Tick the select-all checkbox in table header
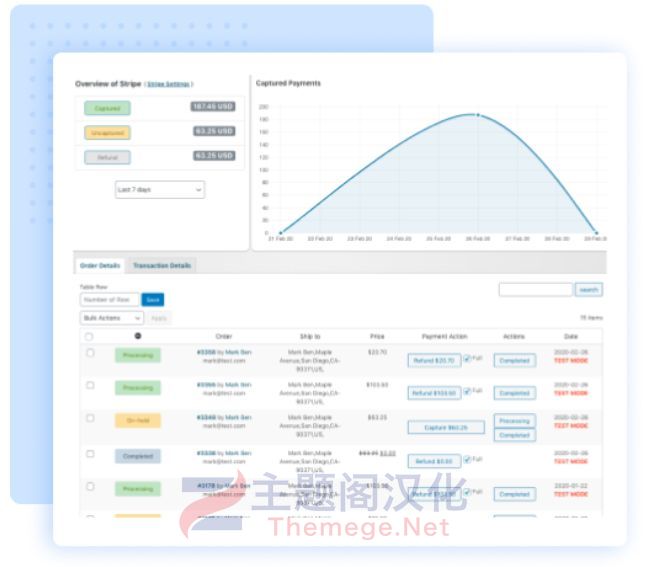The height and width of the screenshot is (567, 649). coord(89,336)
